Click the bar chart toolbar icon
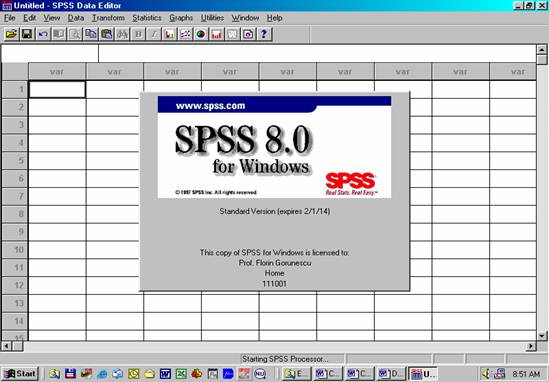The width and height of the screenshot is (549, 382). click(169, 34)
